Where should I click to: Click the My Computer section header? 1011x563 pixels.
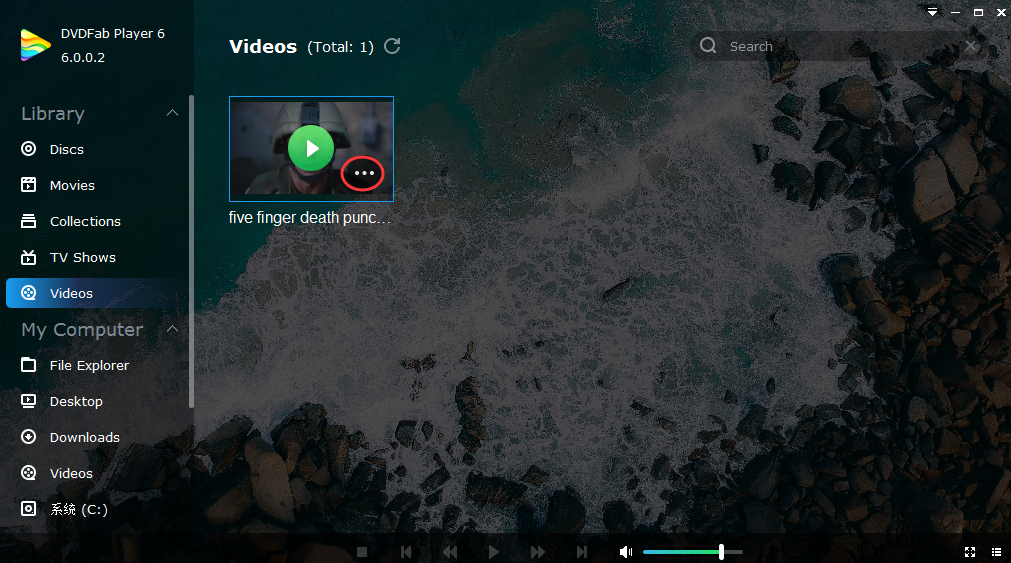pos(82,330)
